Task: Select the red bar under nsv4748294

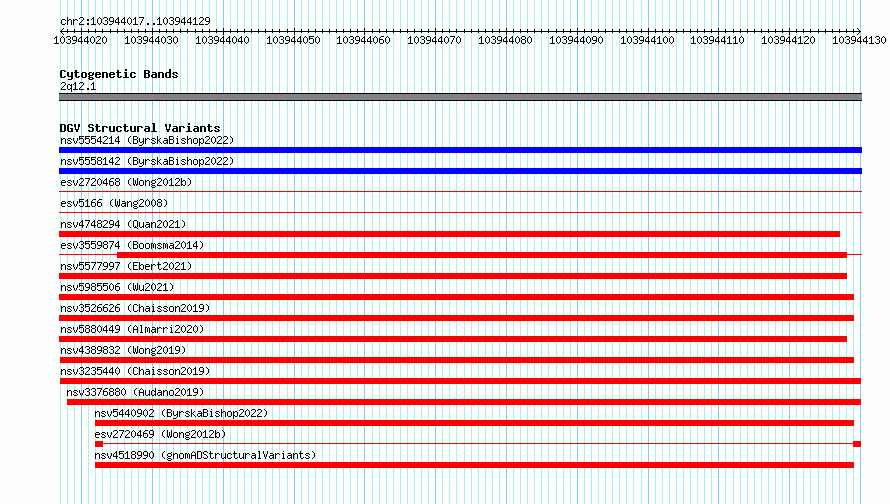Action: point(450,234)
